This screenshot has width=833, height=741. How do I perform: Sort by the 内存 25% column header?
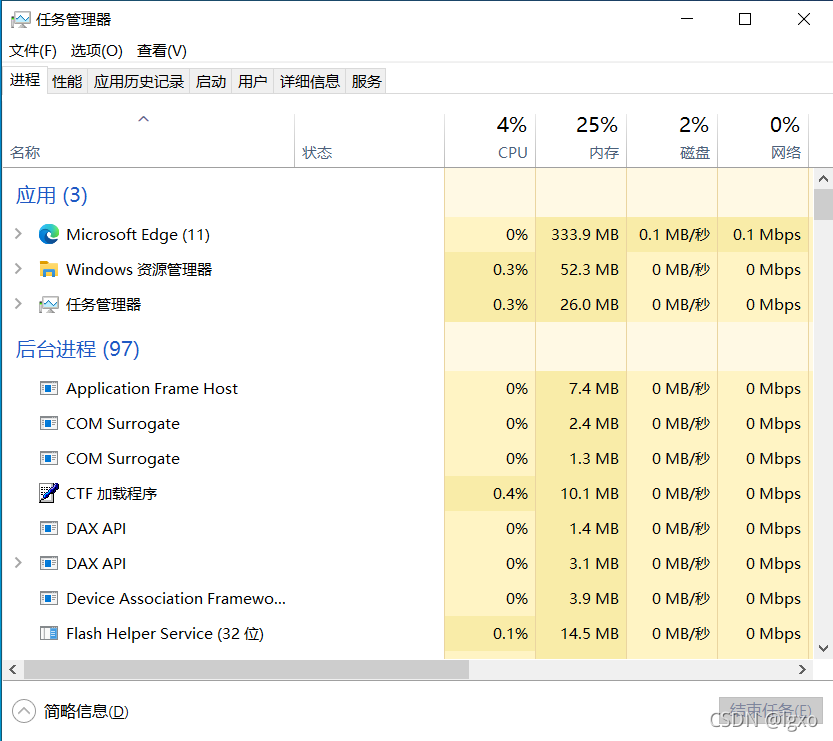tap(581, 141)
